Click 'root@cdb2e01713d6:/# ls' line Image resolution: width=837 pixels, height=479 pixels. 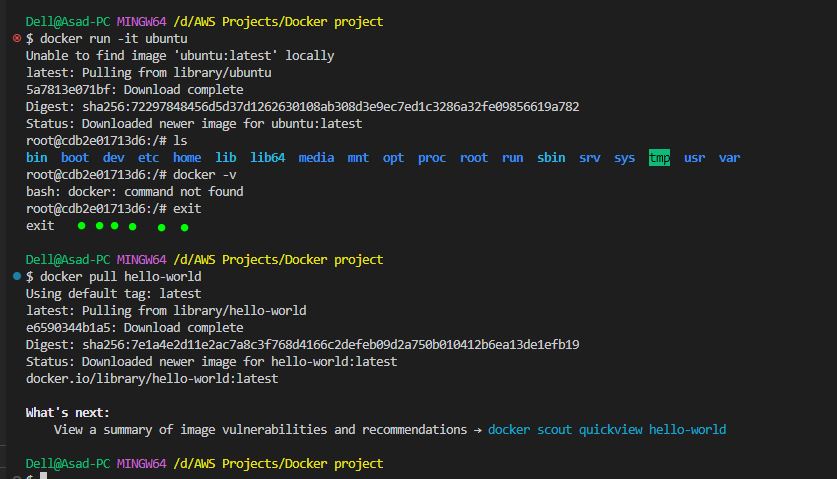tap(107, 140)
